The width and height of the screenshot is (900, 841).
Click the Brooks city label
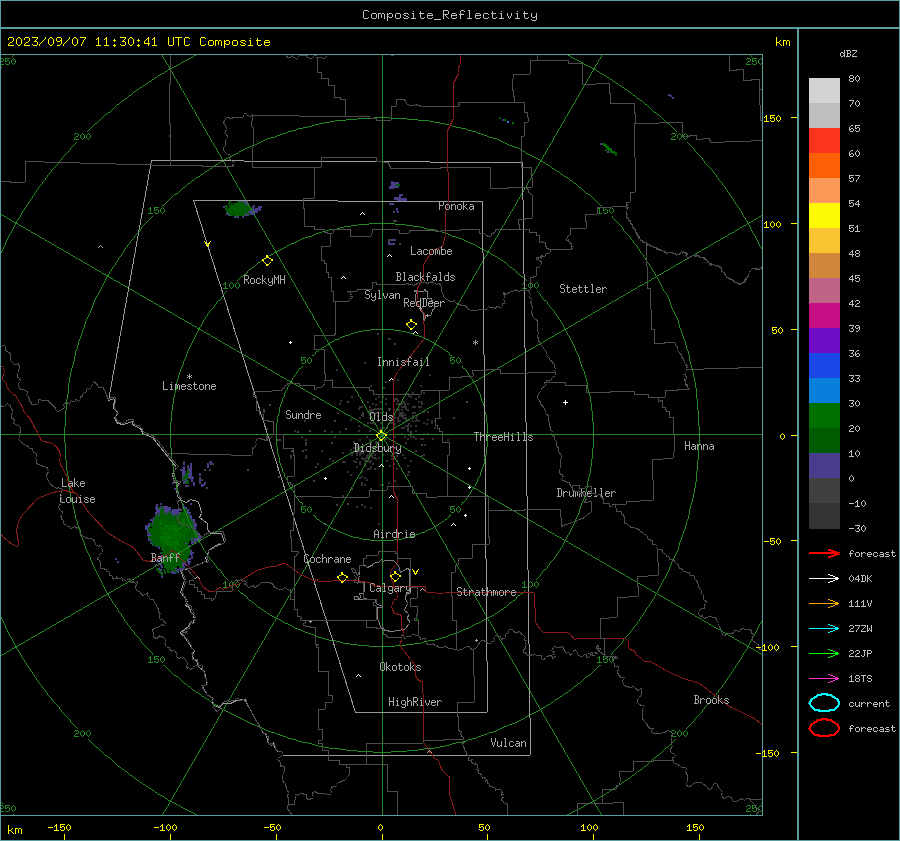point(711,700)
